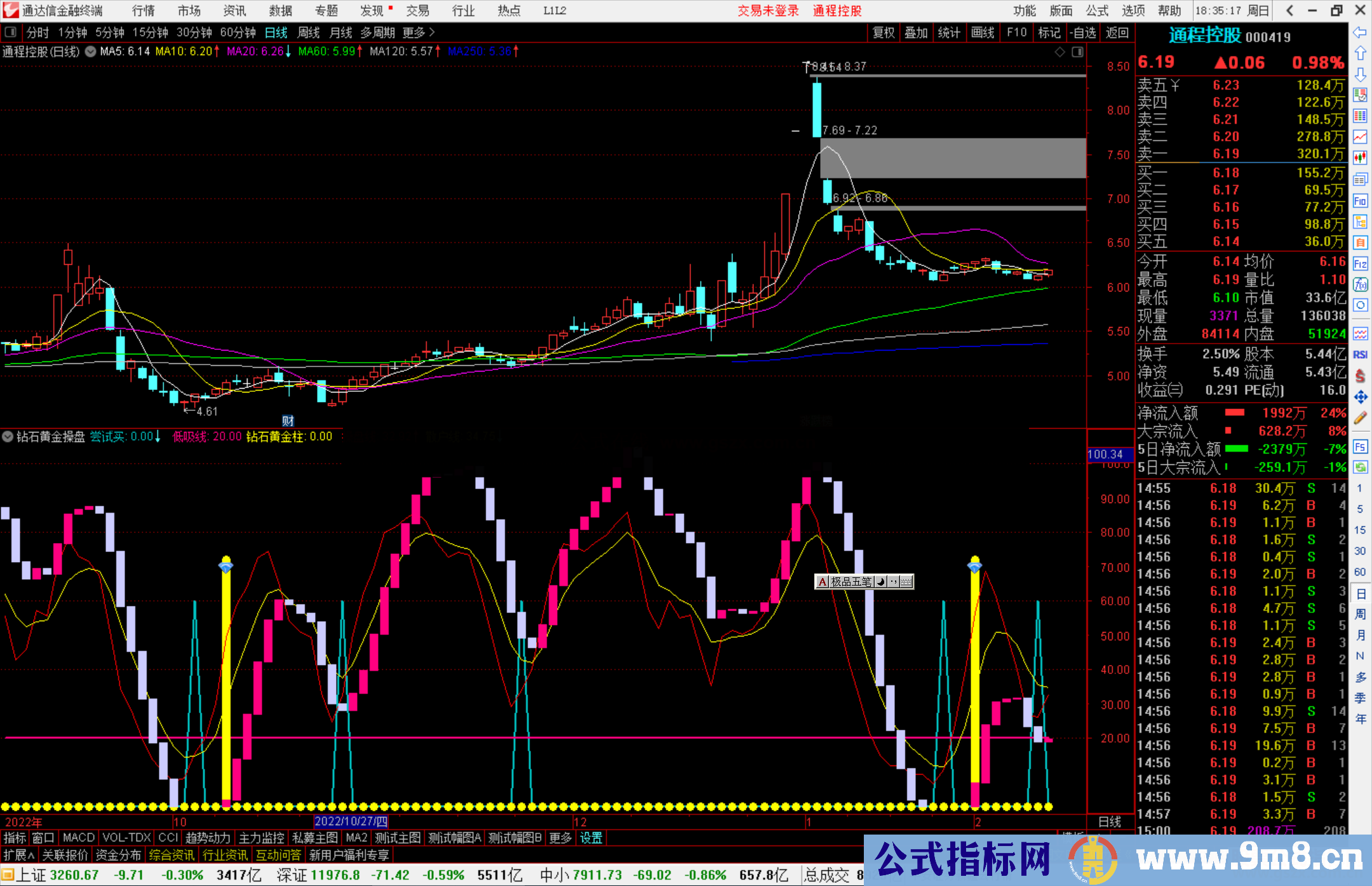Open the 公式 menu
Viewport: 1372px width, 886px height.
click(1097, 10)
